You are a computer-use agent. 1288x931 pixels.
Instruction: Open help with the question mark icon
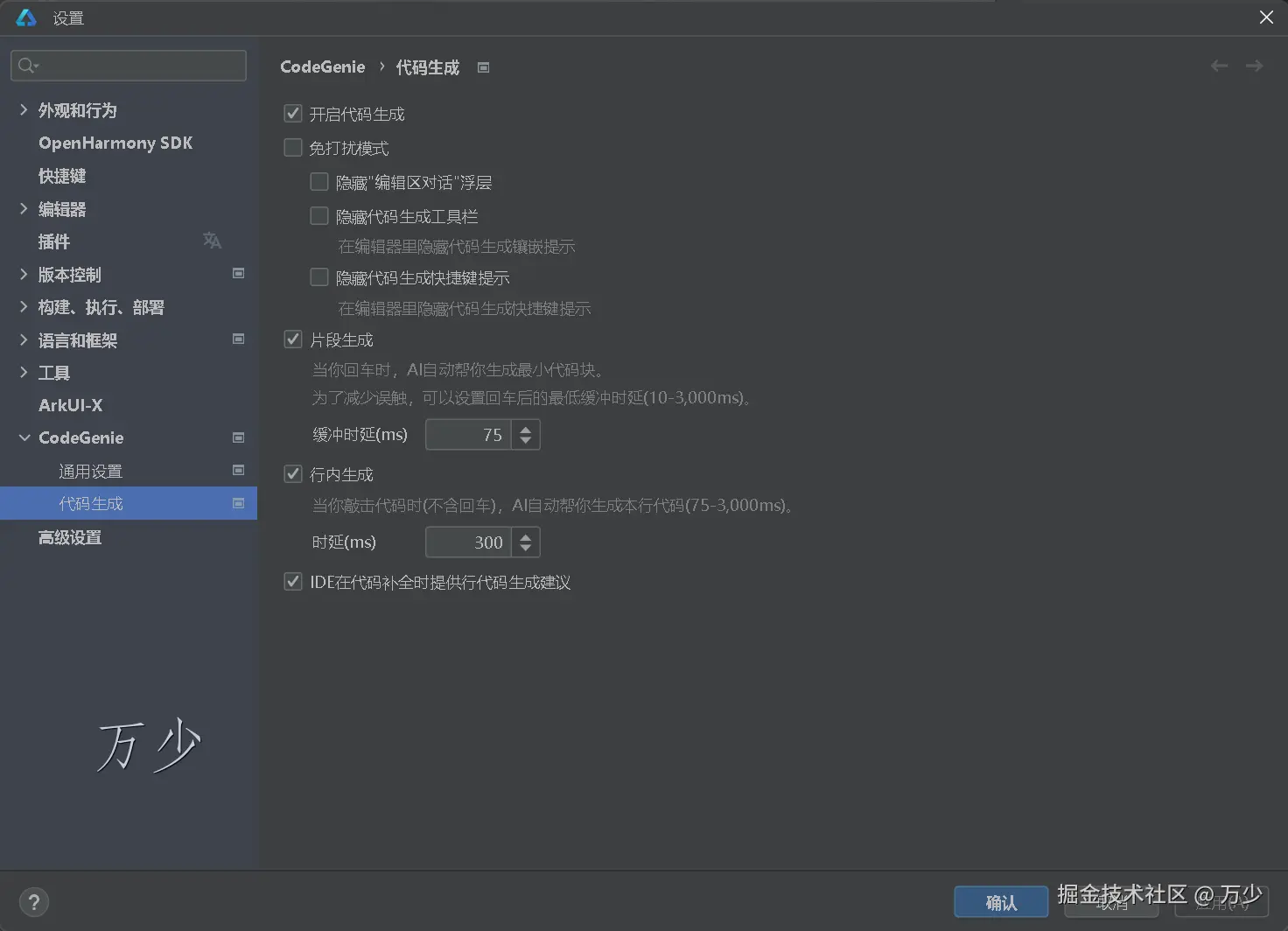(34, 902)
